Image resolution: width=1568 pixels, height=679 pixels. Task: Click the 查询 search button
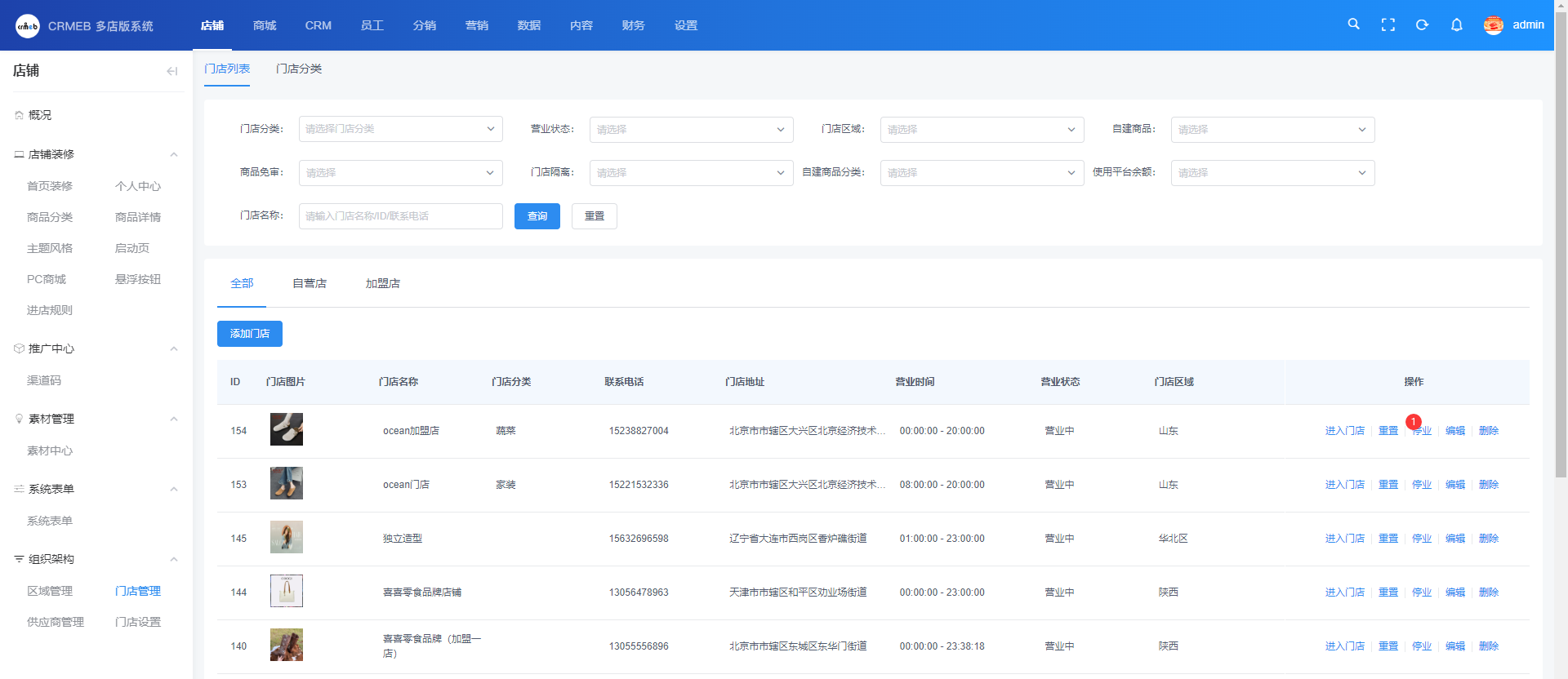[x=537, y=216]
